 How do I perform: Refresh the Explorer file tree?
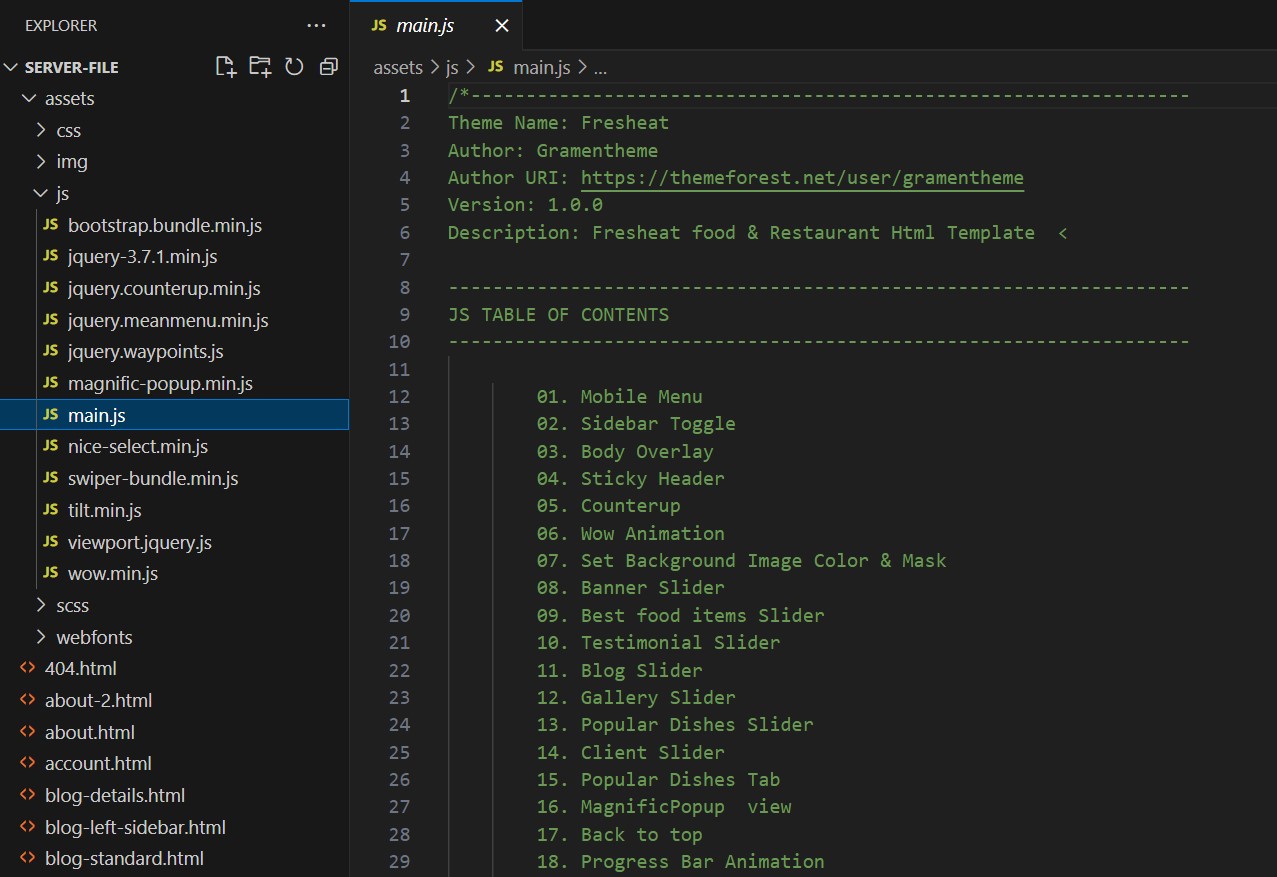point(294,67)
